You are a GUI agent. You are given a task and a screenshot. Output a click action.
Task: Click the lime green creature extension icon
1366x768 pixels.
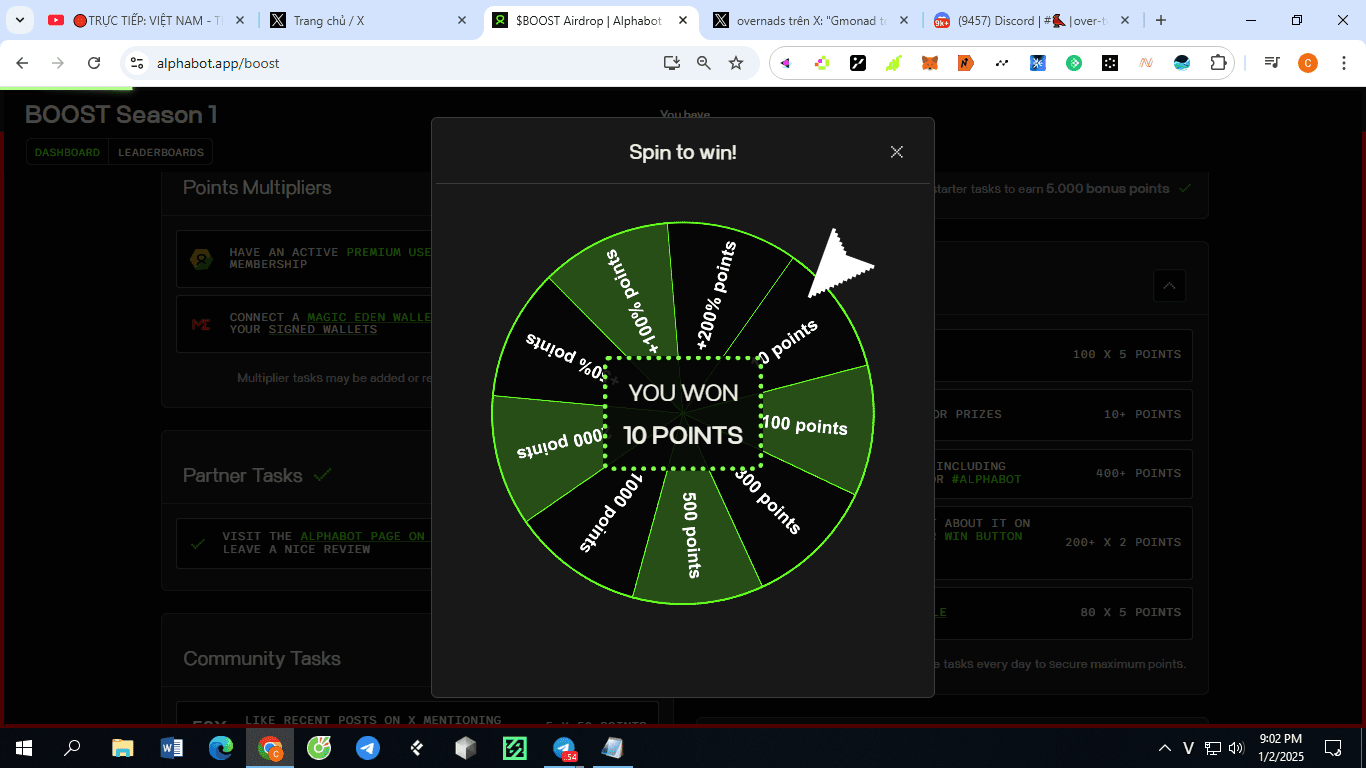coord(894,63)
